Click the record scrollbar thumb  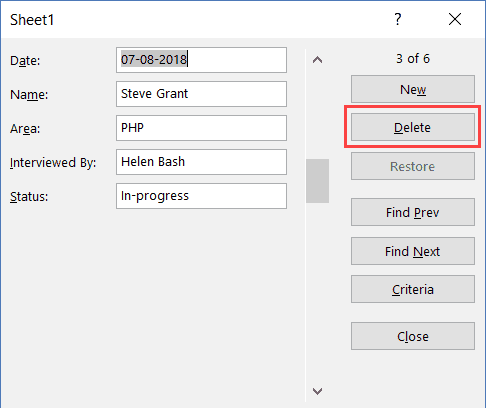[317, 181]
